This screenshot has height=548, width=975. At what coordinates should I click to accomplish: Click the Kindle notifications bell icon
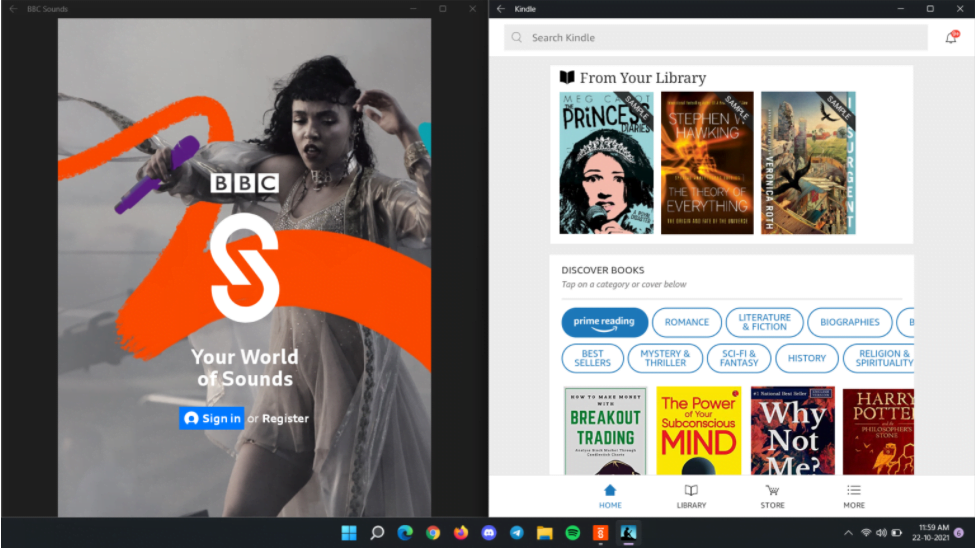click(x=951, y=37)
